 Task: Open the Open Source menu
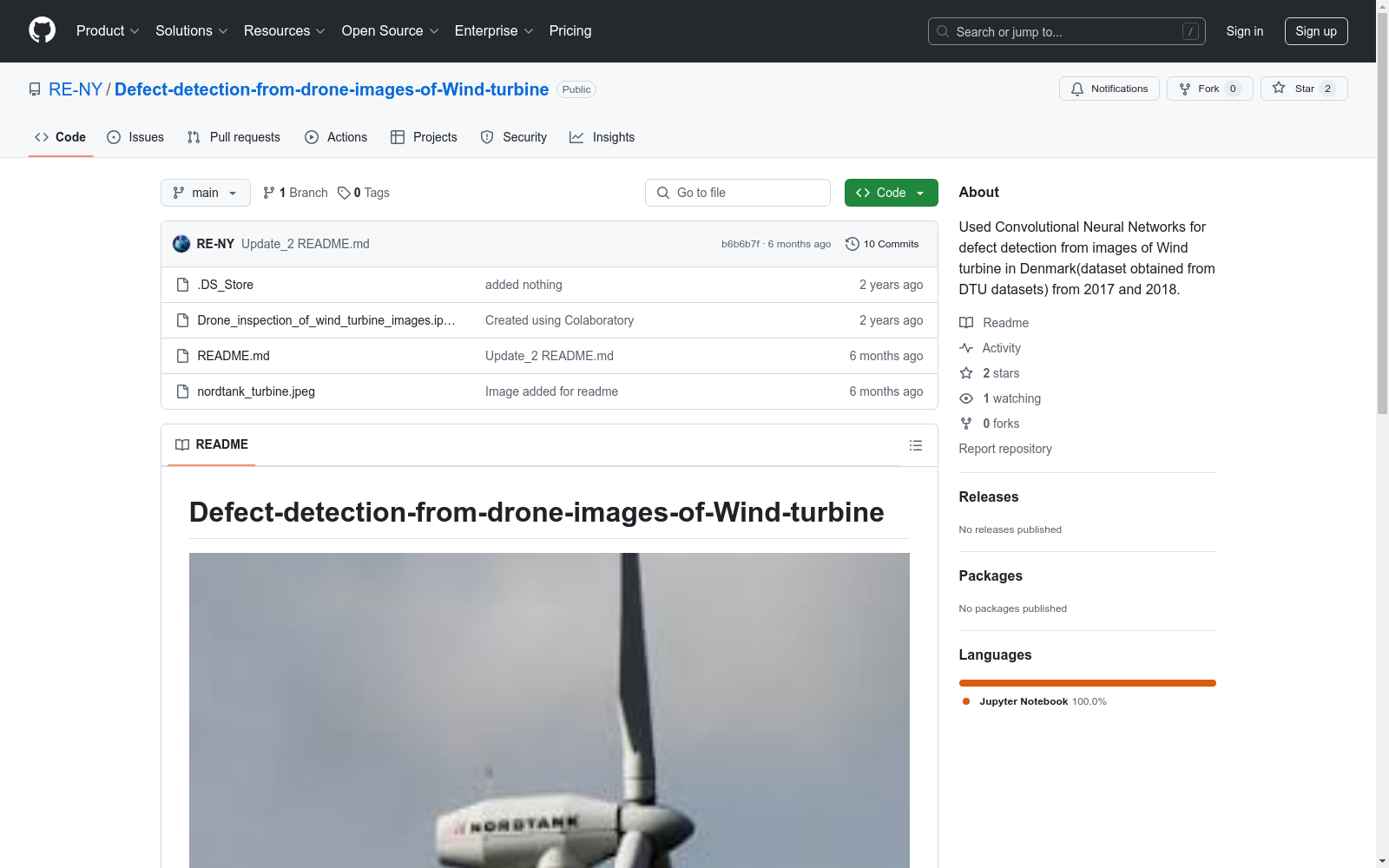pos(391,31)
